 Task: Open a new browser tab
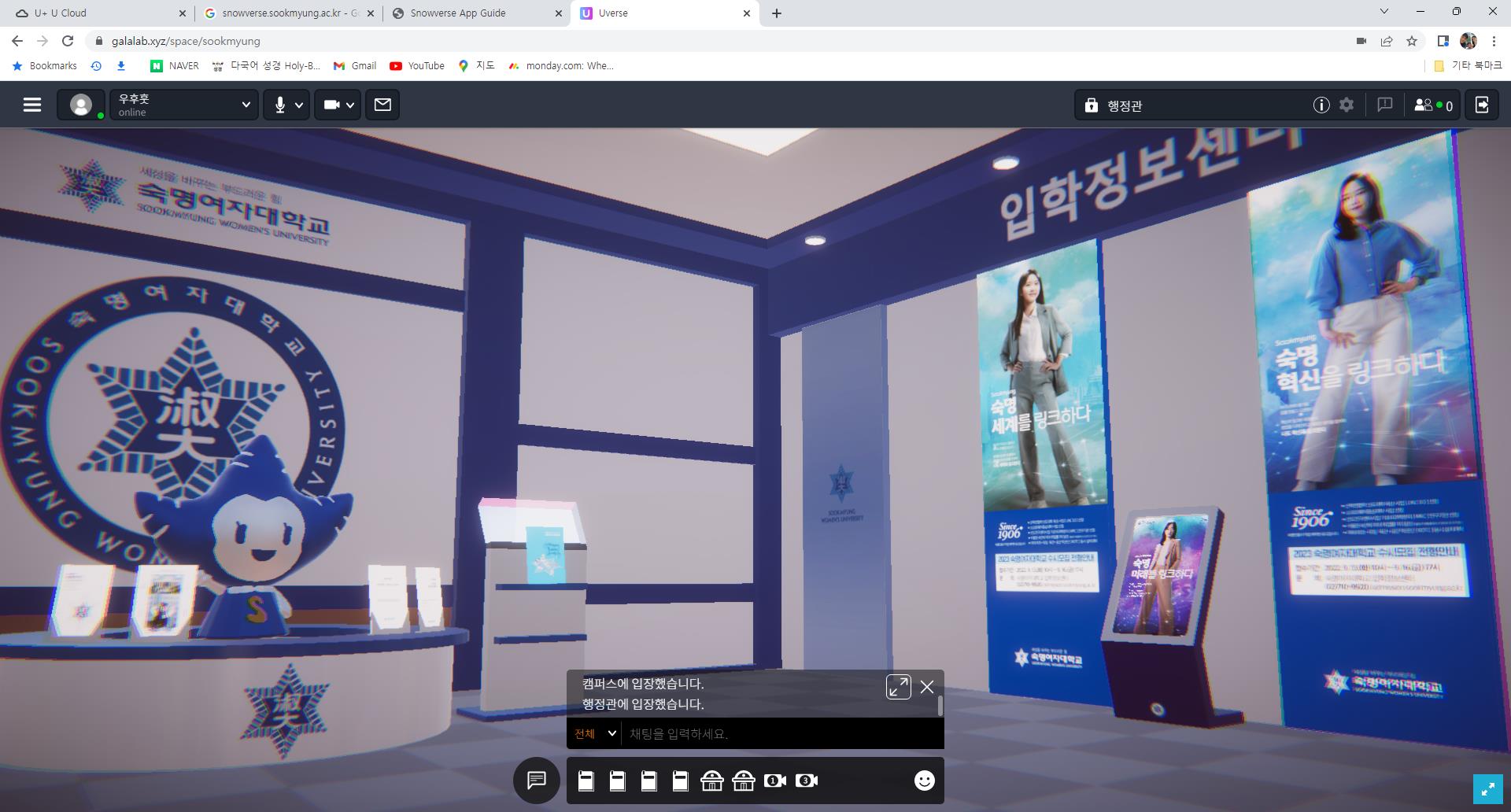(x=777, y=13)
